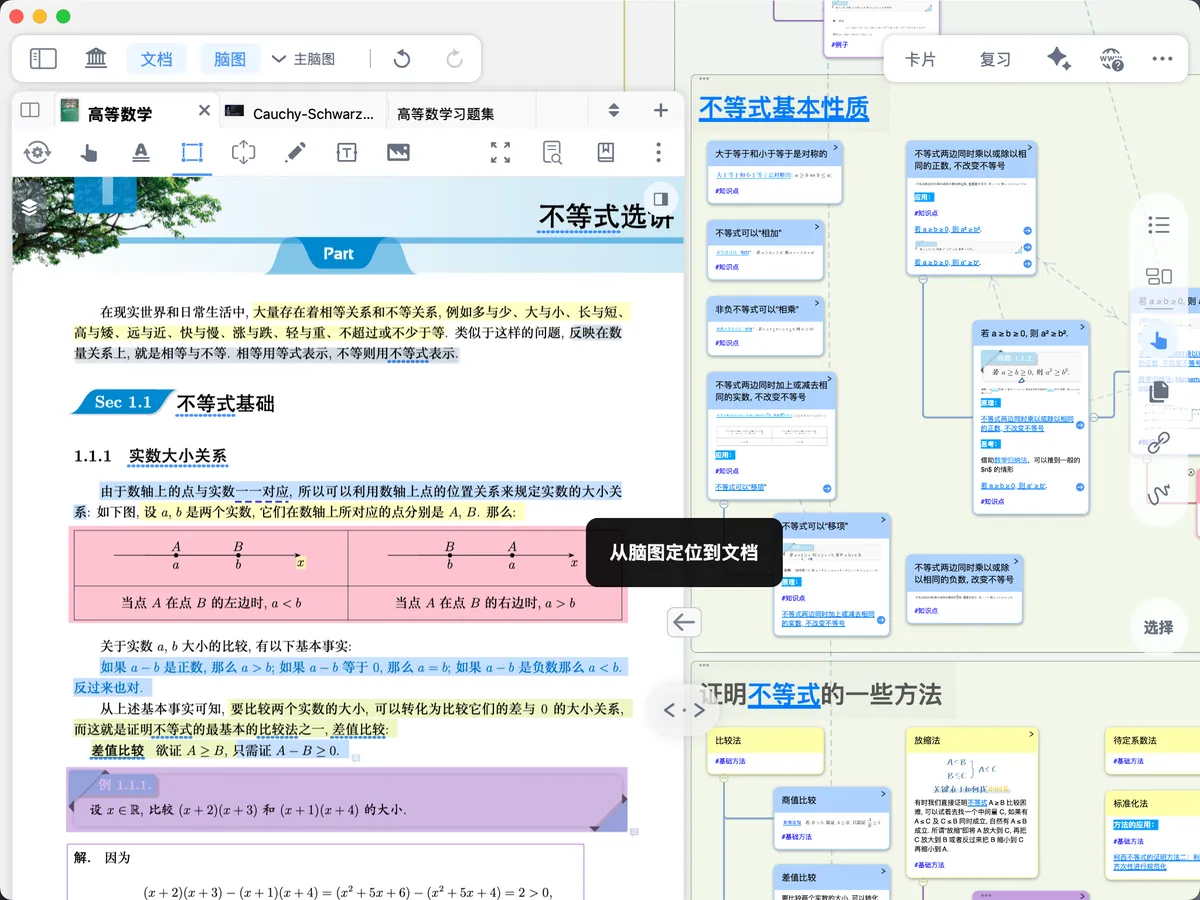Open the document settings gear icon
The width and height of the screenshot is (1200, 900).
click(37, 152)
